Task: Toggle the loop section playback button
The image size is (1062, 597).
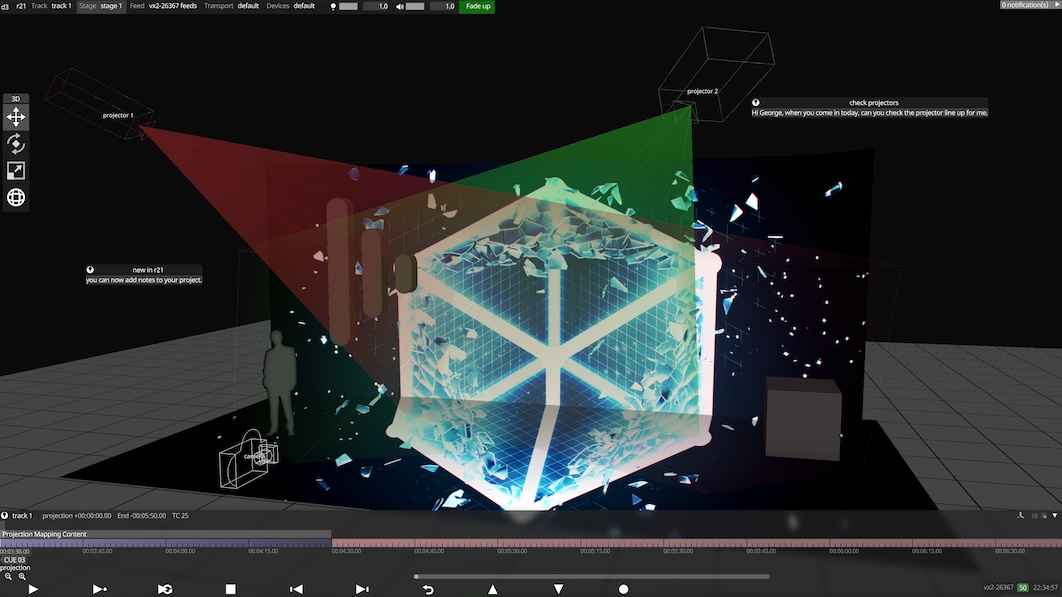Action: point(165,589)
